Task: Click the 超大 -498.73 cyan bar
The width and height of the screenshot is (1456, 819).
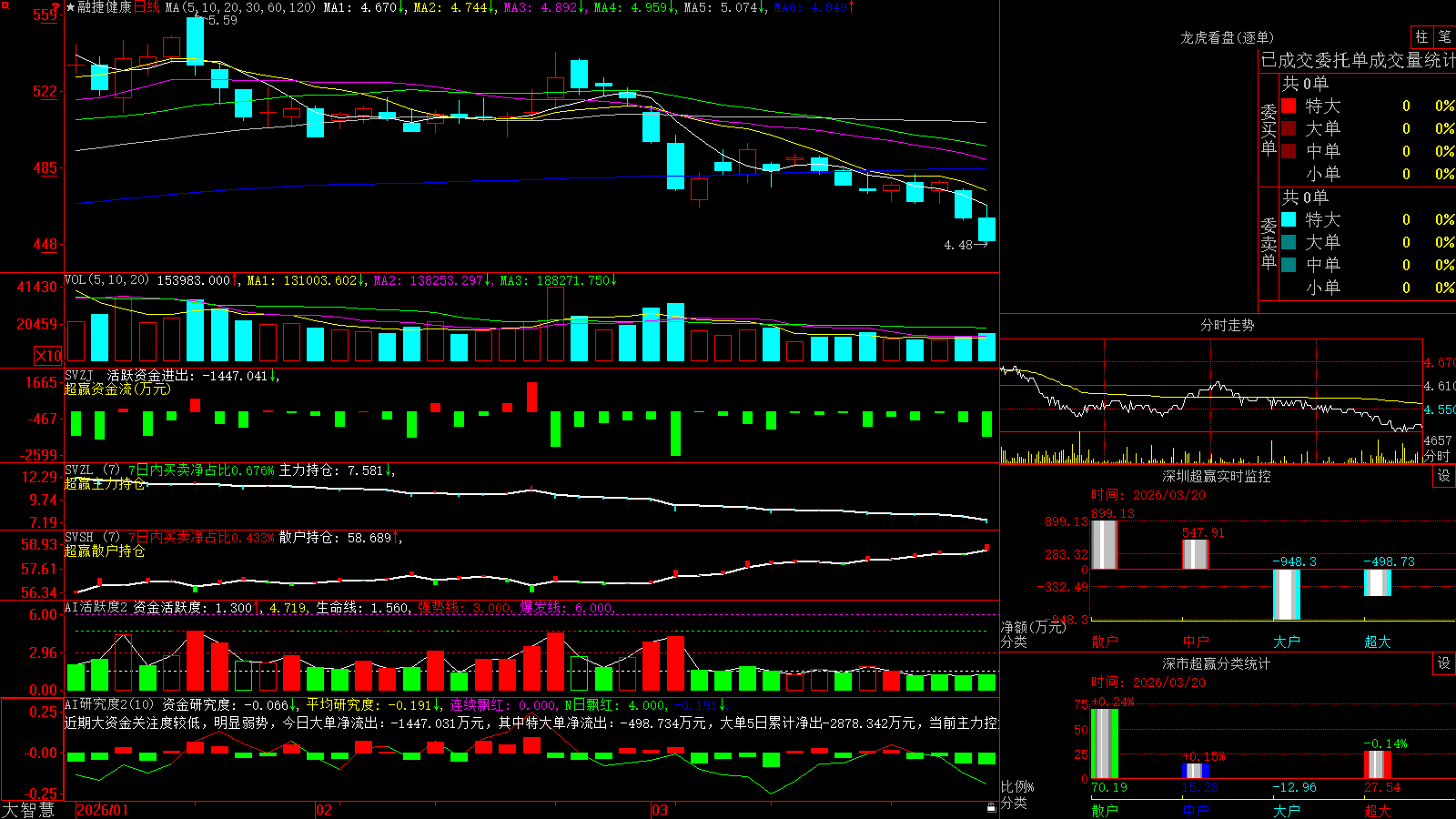Action: tap(1377, 583)
